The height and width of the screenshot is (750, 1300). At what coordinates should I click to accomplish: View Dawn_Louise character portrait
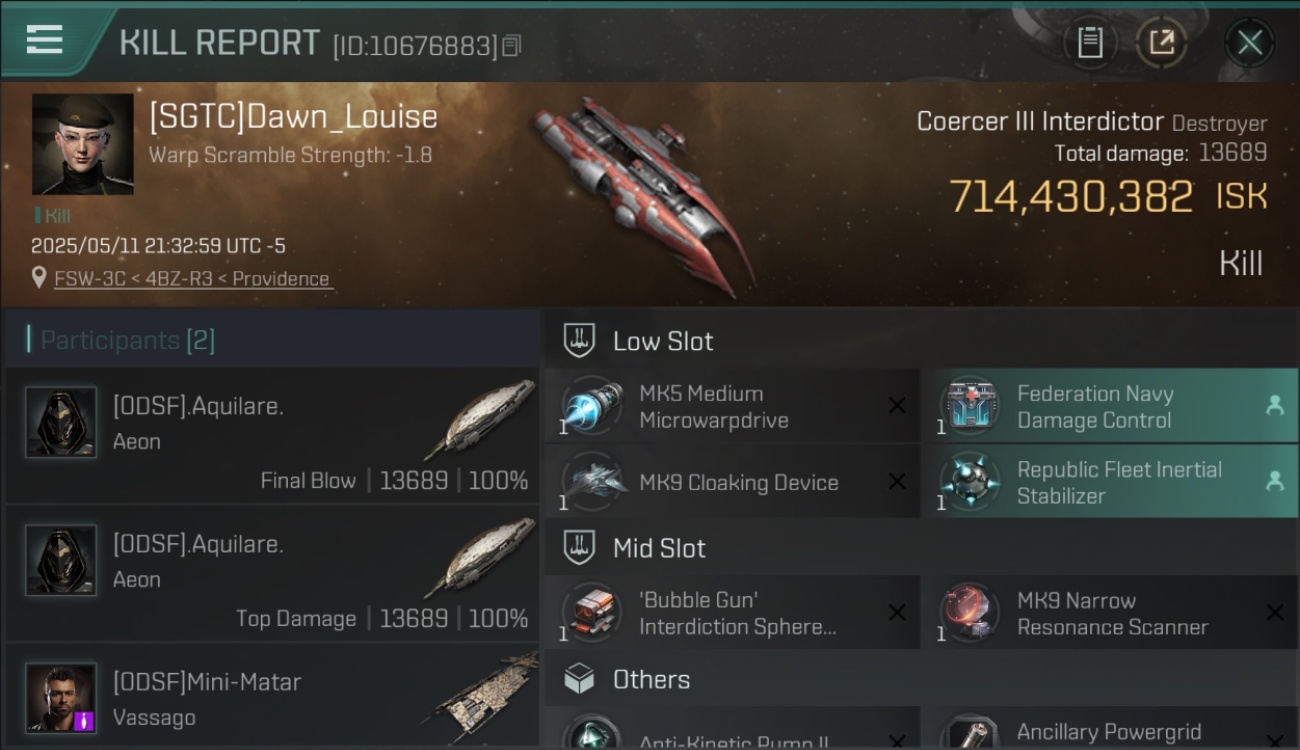pos(82,144)
